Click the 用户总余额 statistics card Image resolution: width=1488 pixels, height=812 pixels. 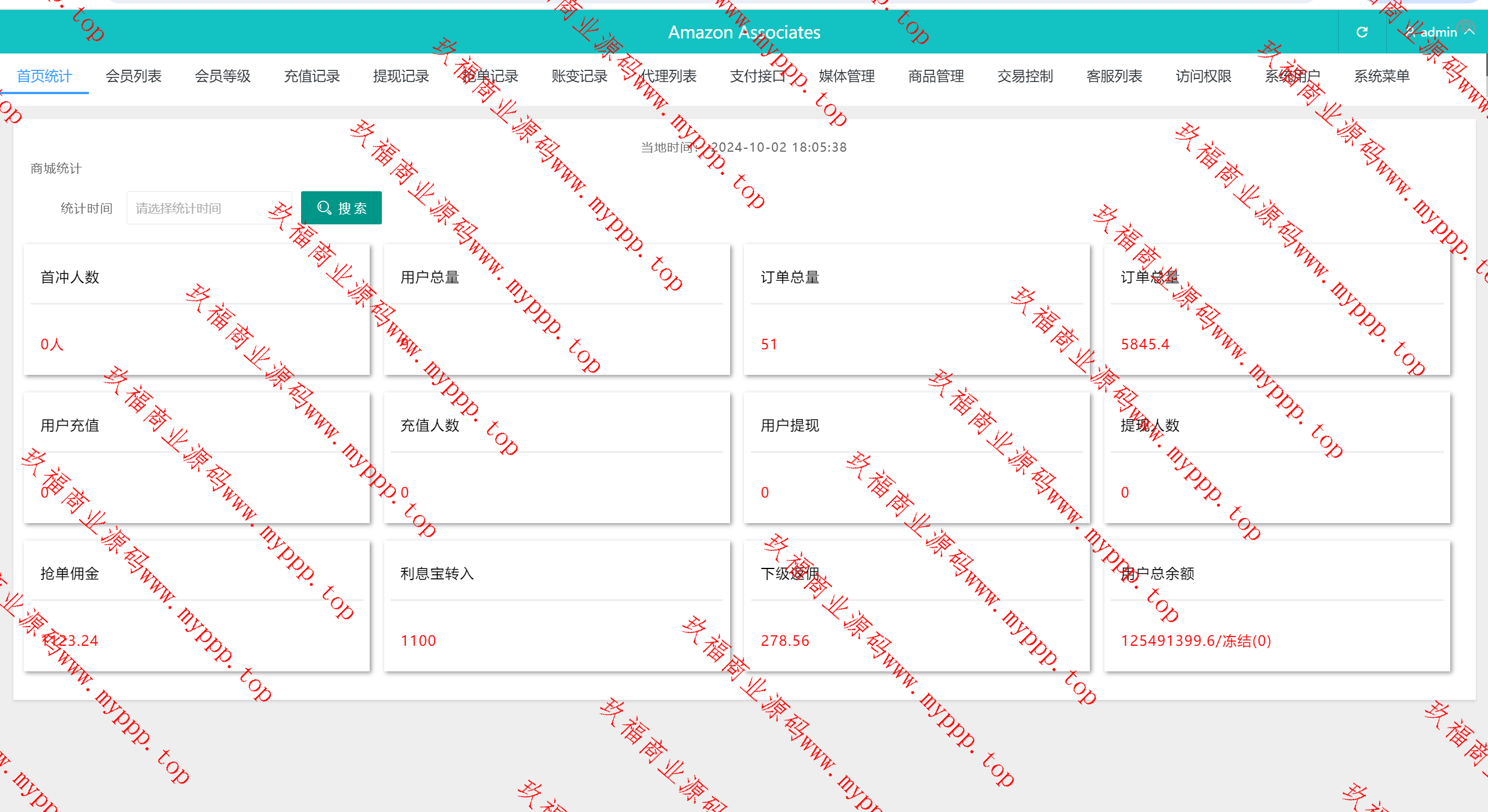pyautogui.click(x=1276, y=606)
